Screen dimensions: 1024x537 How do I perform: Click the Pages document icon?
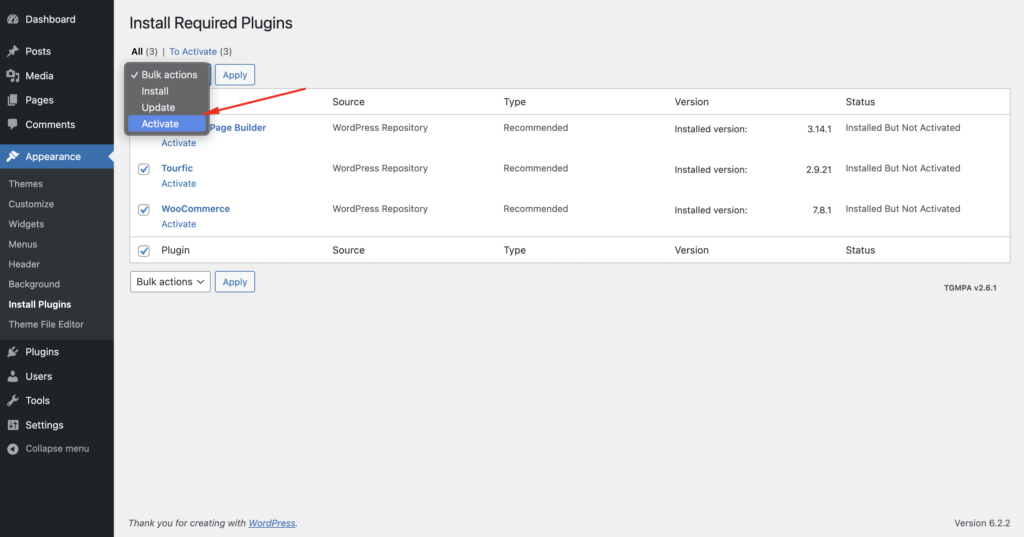click(x=13, y=100)
